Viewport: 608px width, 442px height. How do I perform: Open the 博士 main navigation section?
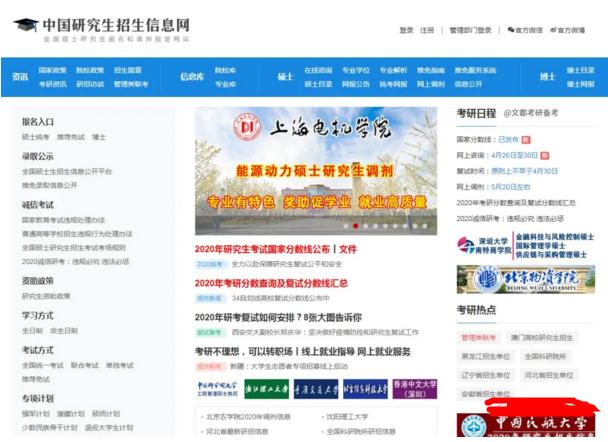pyautogui.click(x=548, y=77)
